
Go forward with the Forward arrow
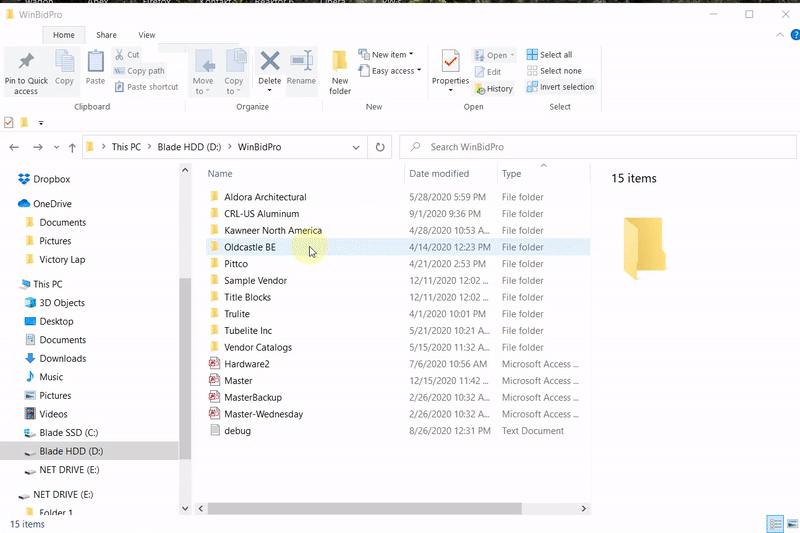click(37, 147)
